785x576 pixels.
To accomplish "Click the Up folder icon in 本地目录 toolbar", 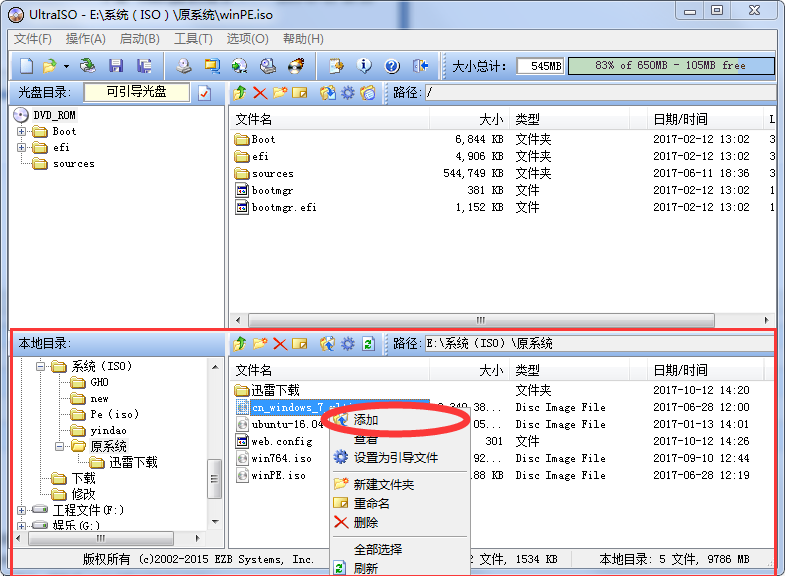I will pos(240,344).
